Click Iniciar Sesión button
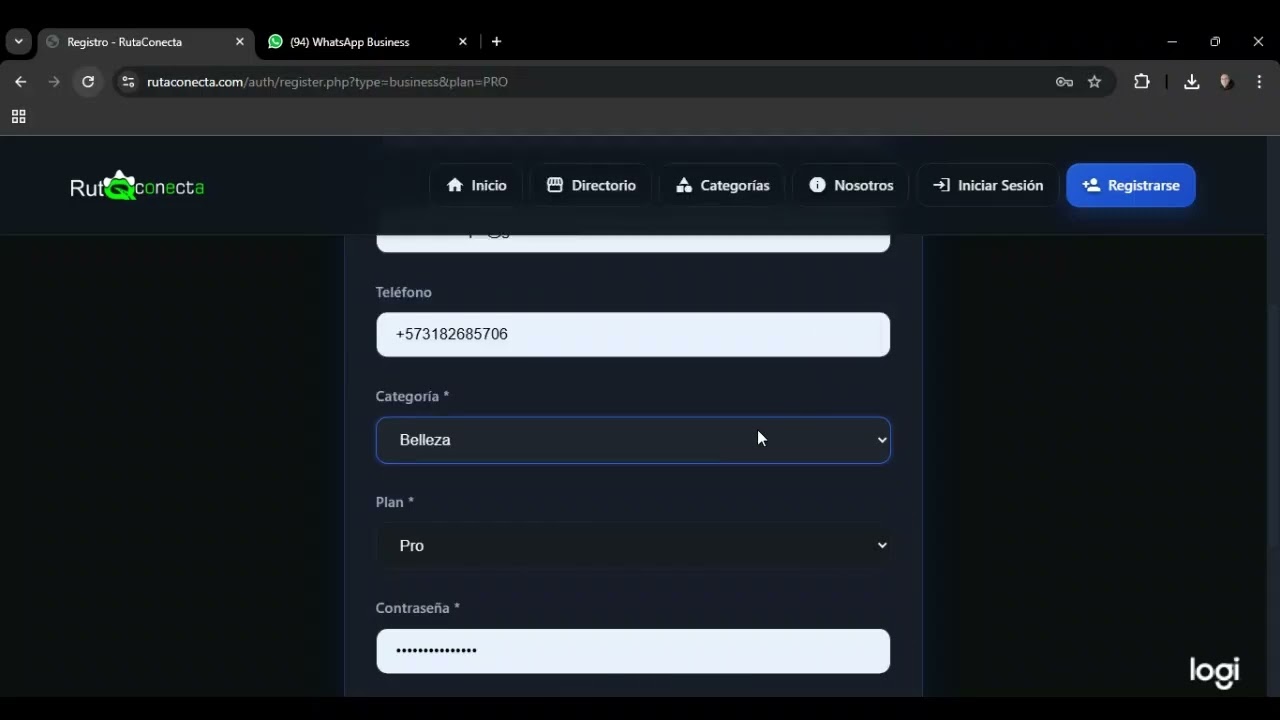The image size is (1280, 720). (x=988, y=186)
